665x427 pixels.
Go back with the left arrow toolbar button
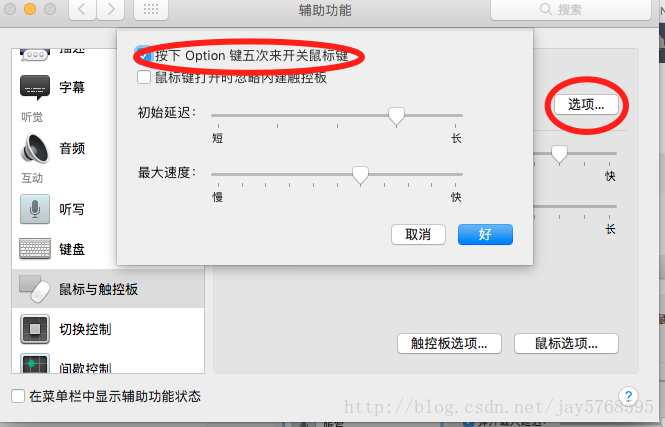point(82,10)
